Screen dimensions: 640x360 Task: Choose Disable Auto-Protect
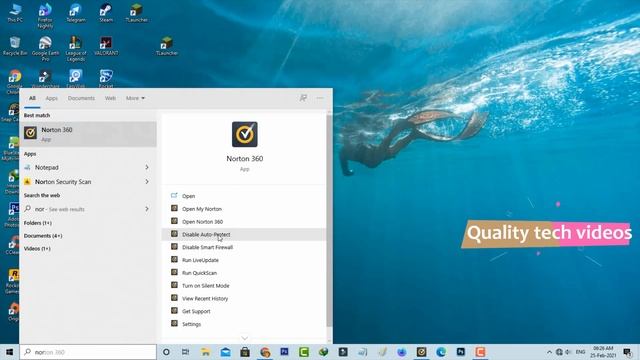tap(244, 234)
